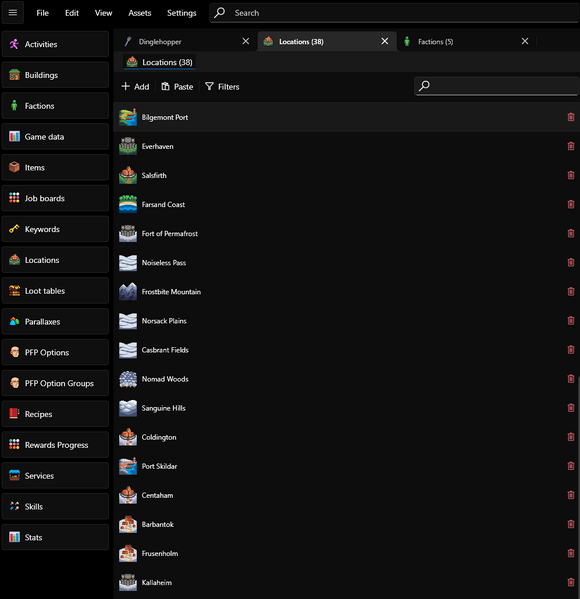Close the Locations (38) tab
Viewport: 580px width, 599px height.
385,41
